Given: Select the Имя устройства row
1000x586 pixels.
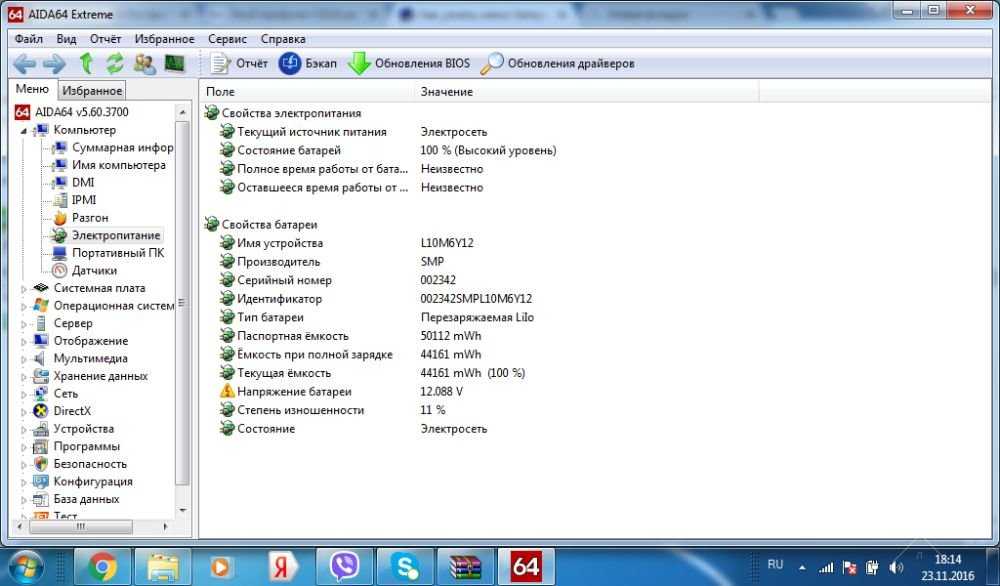Looking at the screenshot, I should (x=346, y=243).
